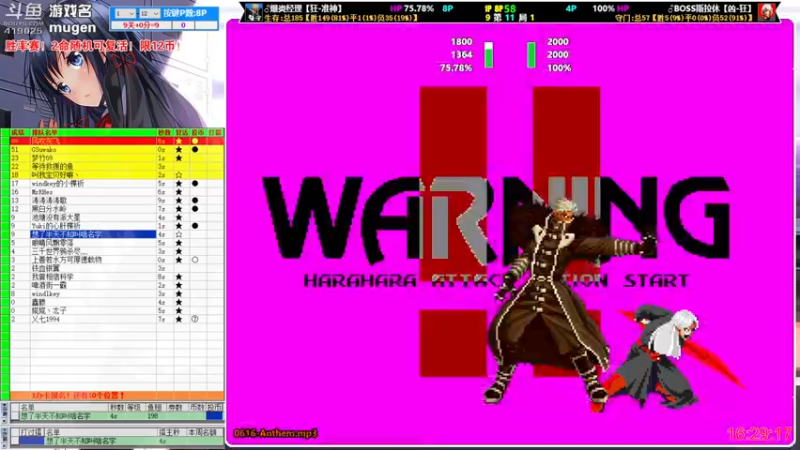Image resolution: width=800 pixels, height=450 pixels.
Task: Click the star in 乂七1994 row
Action: [x=179, y=319]
